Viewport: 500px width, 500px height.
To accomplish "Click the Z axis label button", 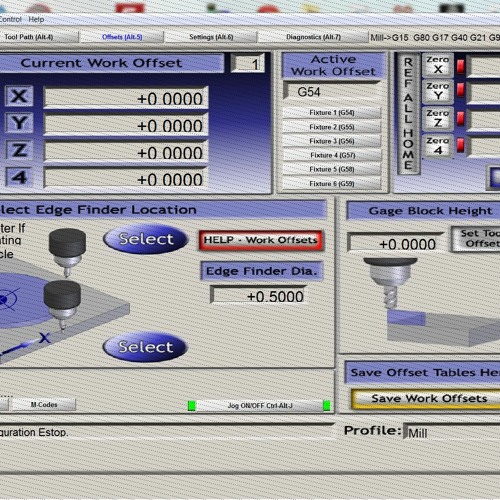I will click(19, 150).
